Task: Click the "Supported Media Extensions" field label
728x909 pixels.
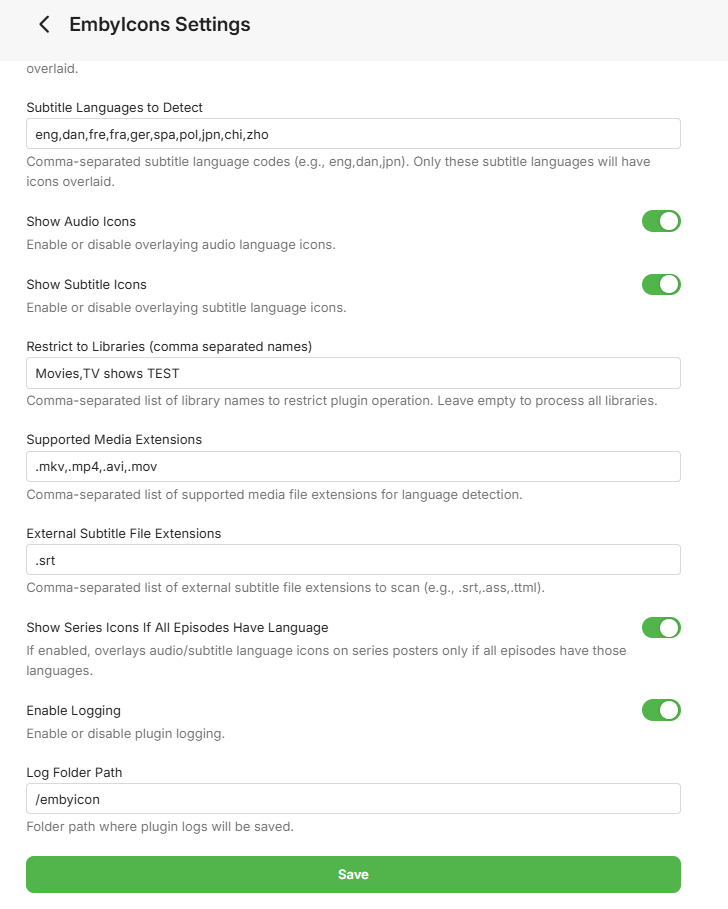Action: [x=114, y=439]
